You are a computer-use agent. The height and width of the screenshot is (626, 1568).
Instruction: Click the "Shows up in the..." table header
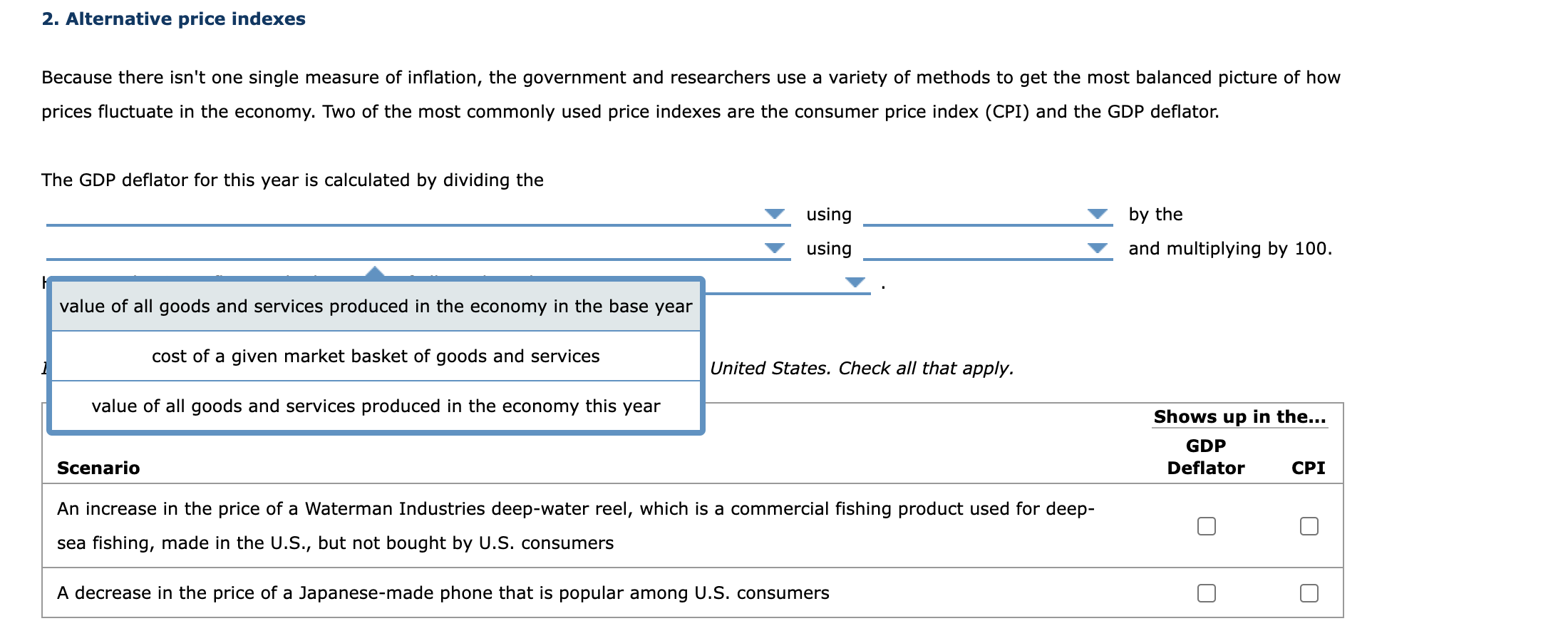1239,416
